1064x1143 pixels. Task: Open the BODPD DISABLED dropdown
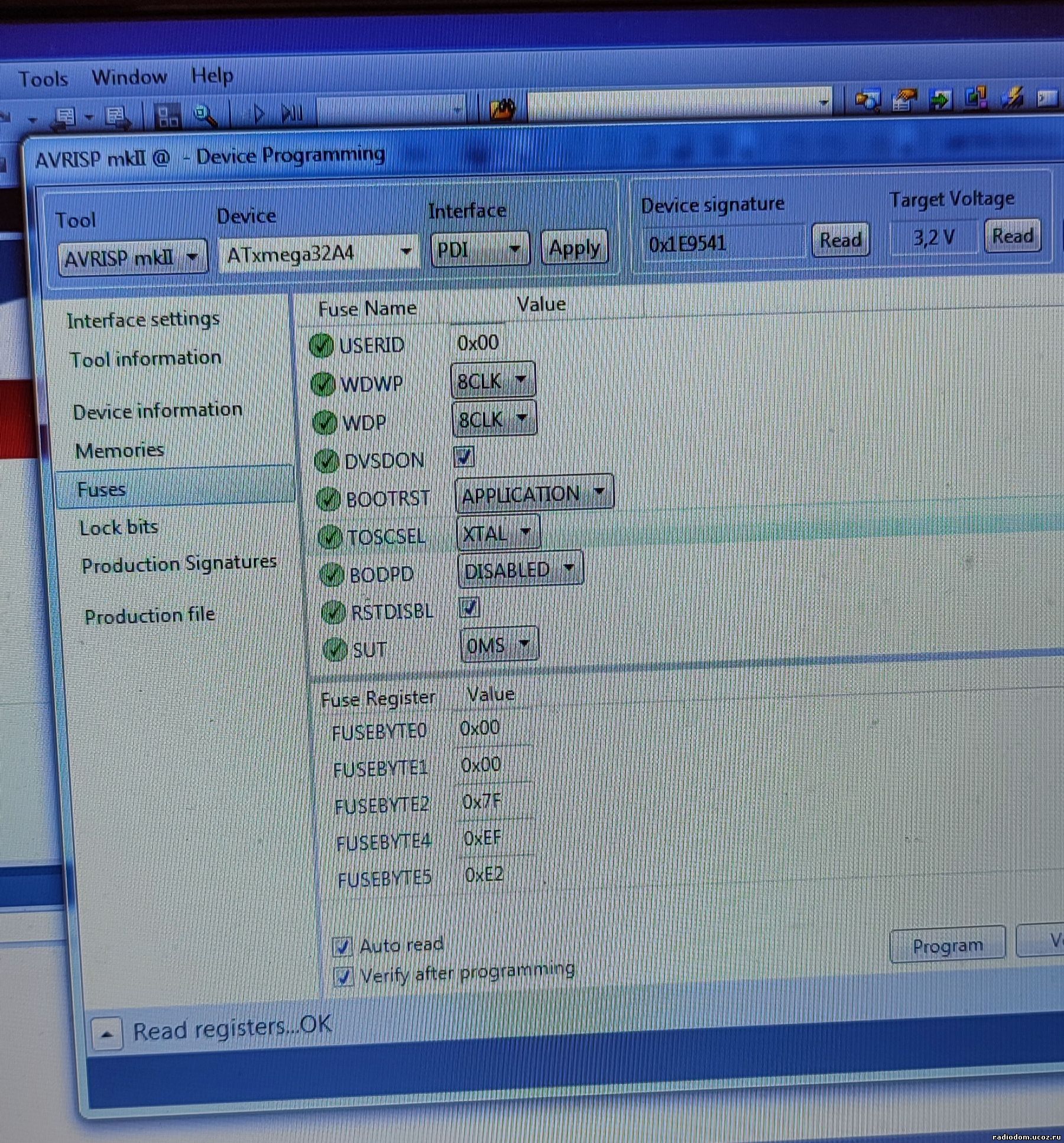pos(521,569)
